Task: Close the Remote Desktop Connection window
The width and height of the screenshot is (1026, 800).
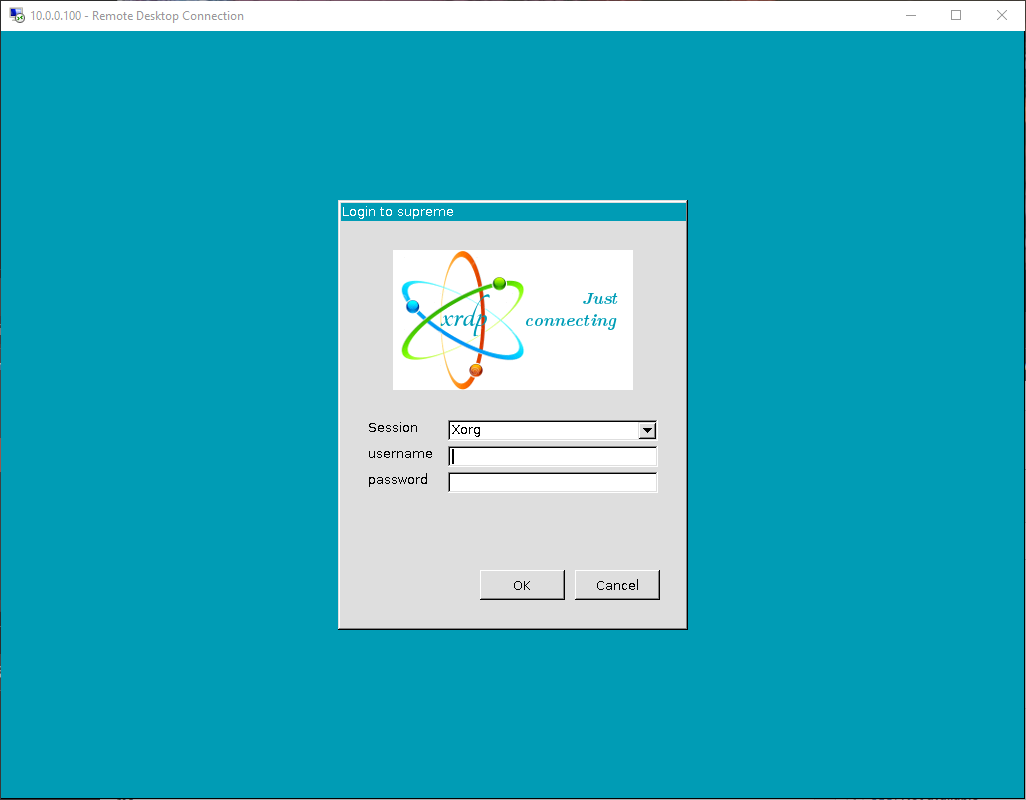Action: tap(1002, 15)
